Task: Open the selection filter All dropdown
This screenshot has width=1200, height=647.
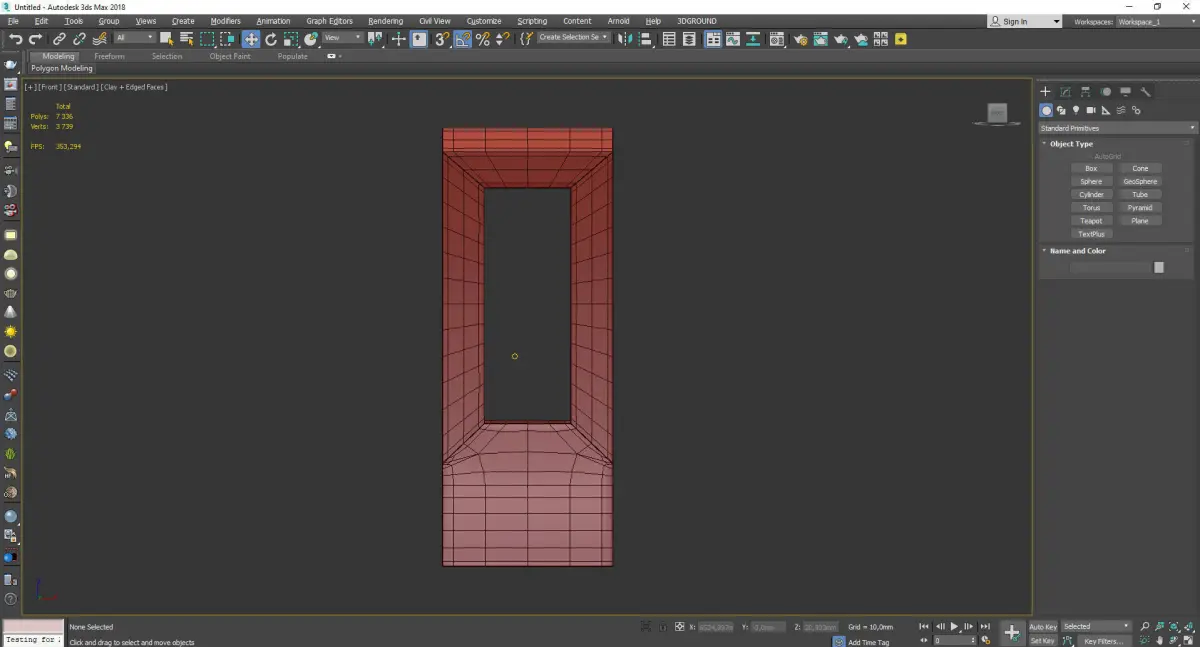Action: coord(134,38)
